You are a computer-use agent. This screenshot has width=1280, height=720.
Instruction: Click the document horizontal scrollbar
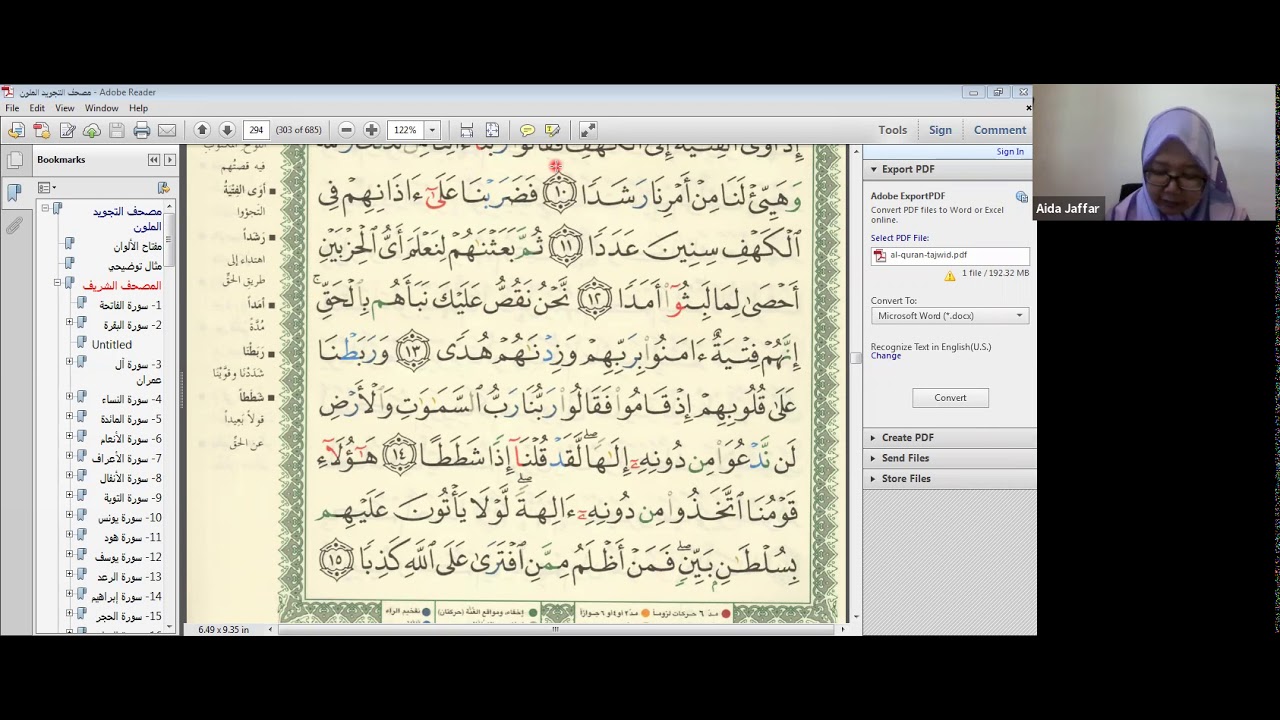click(x=555, y=630)
